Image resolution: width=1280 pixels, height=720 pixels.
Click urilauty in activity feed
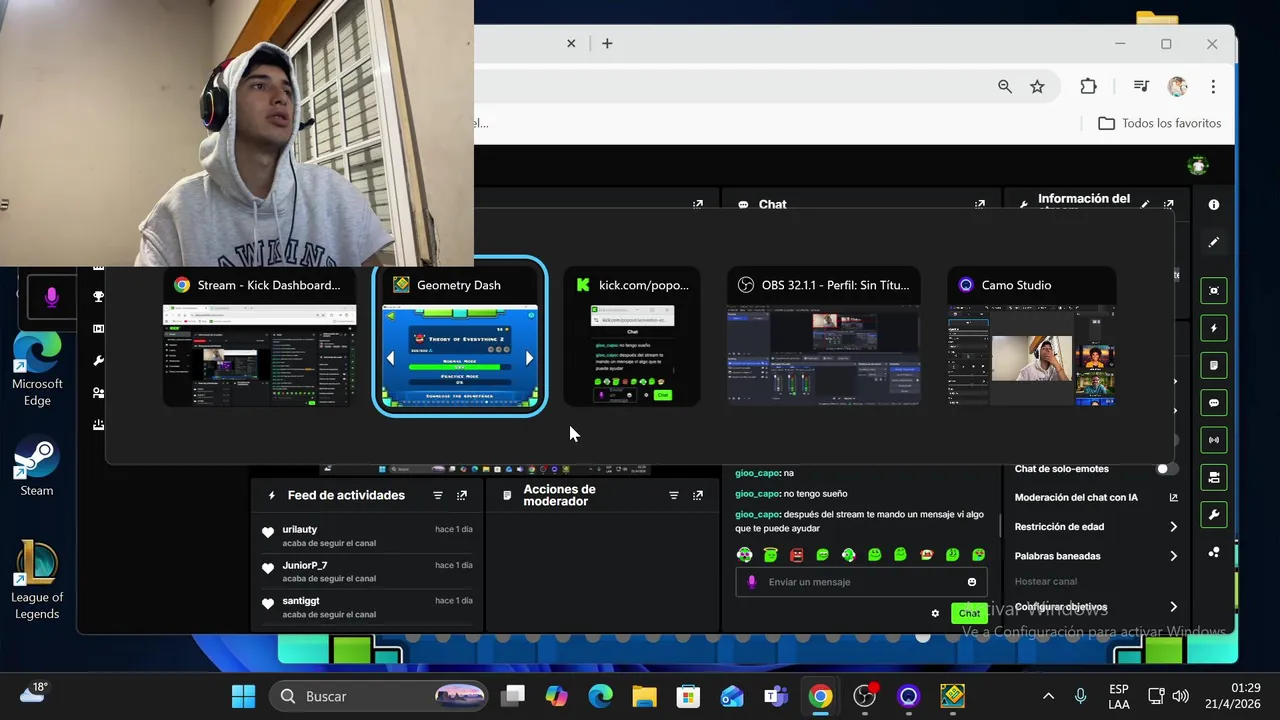click(x=300, y=529)
